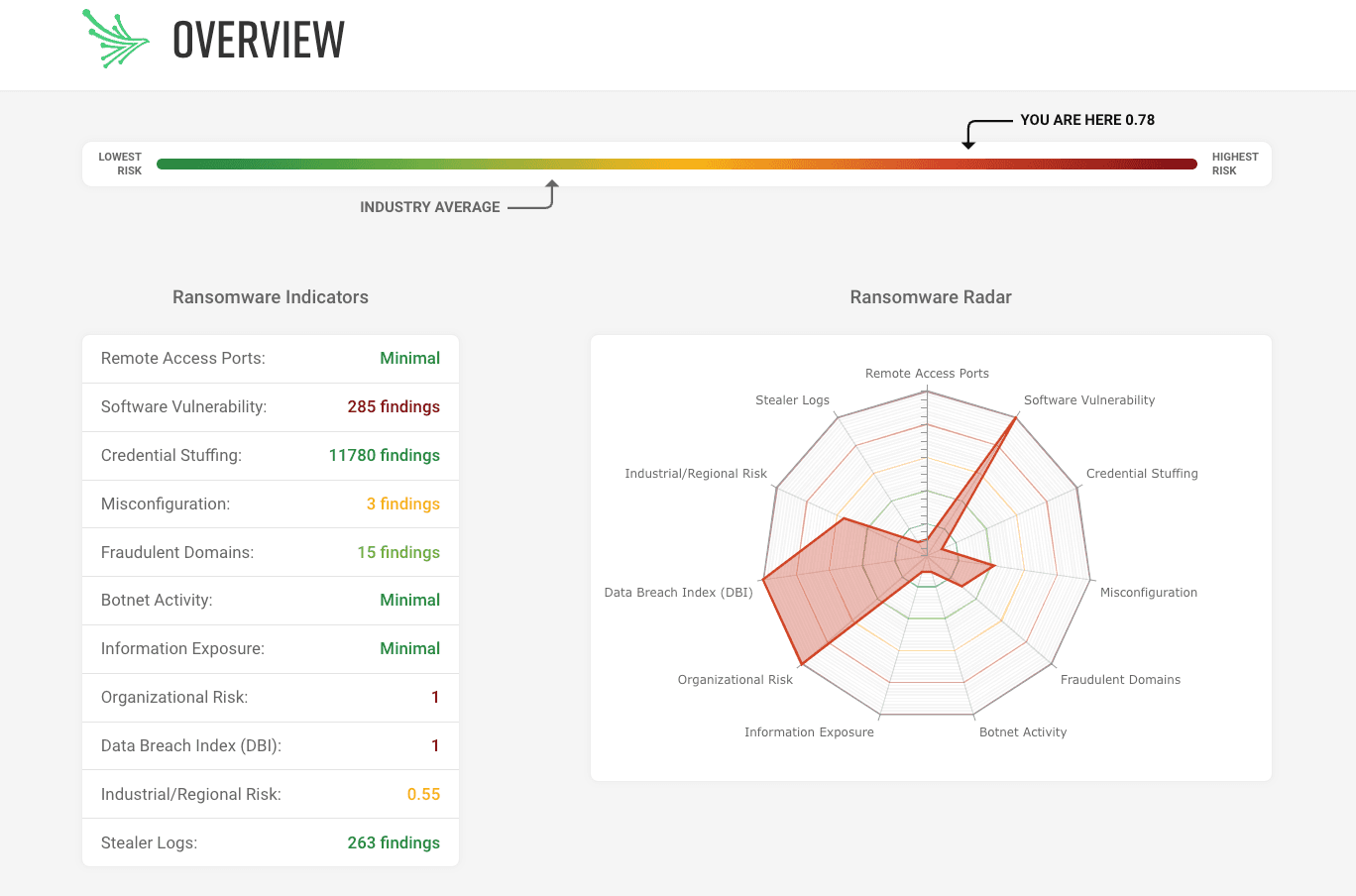Click Data Breach Index label on radar
The width and height of the screenshot is (1356, 896).
678,593
